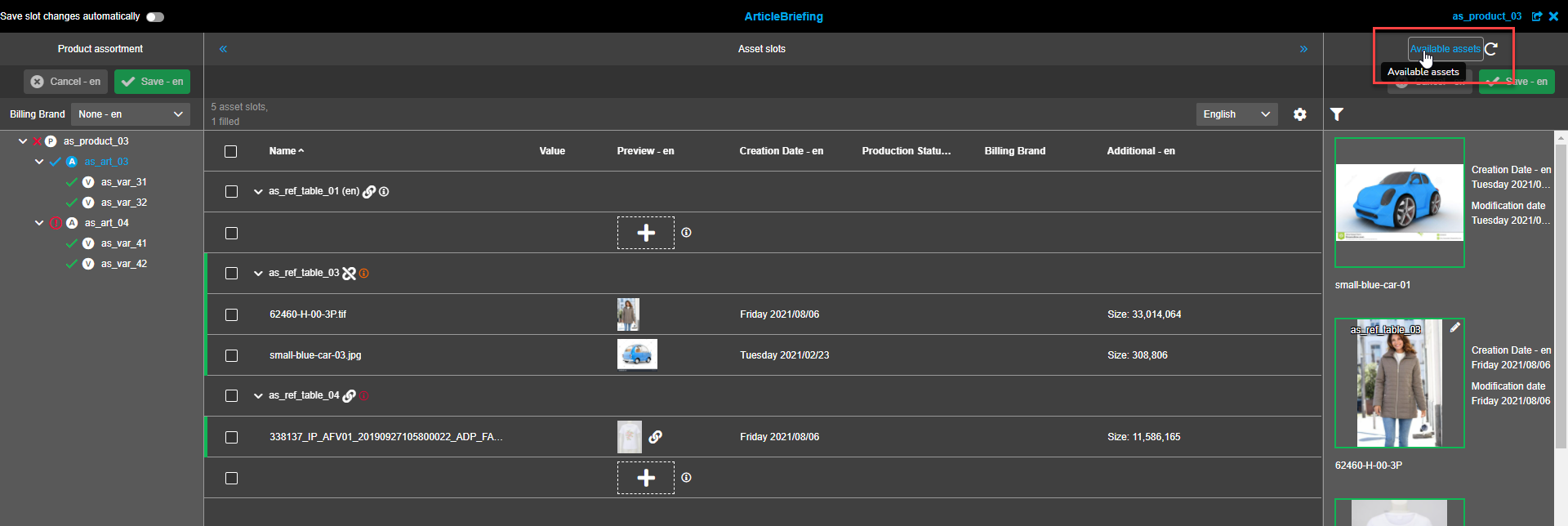Open the English language dropdown
Image resolution: width=1568 pixels, height=526 pixels.
point(1236,114)
